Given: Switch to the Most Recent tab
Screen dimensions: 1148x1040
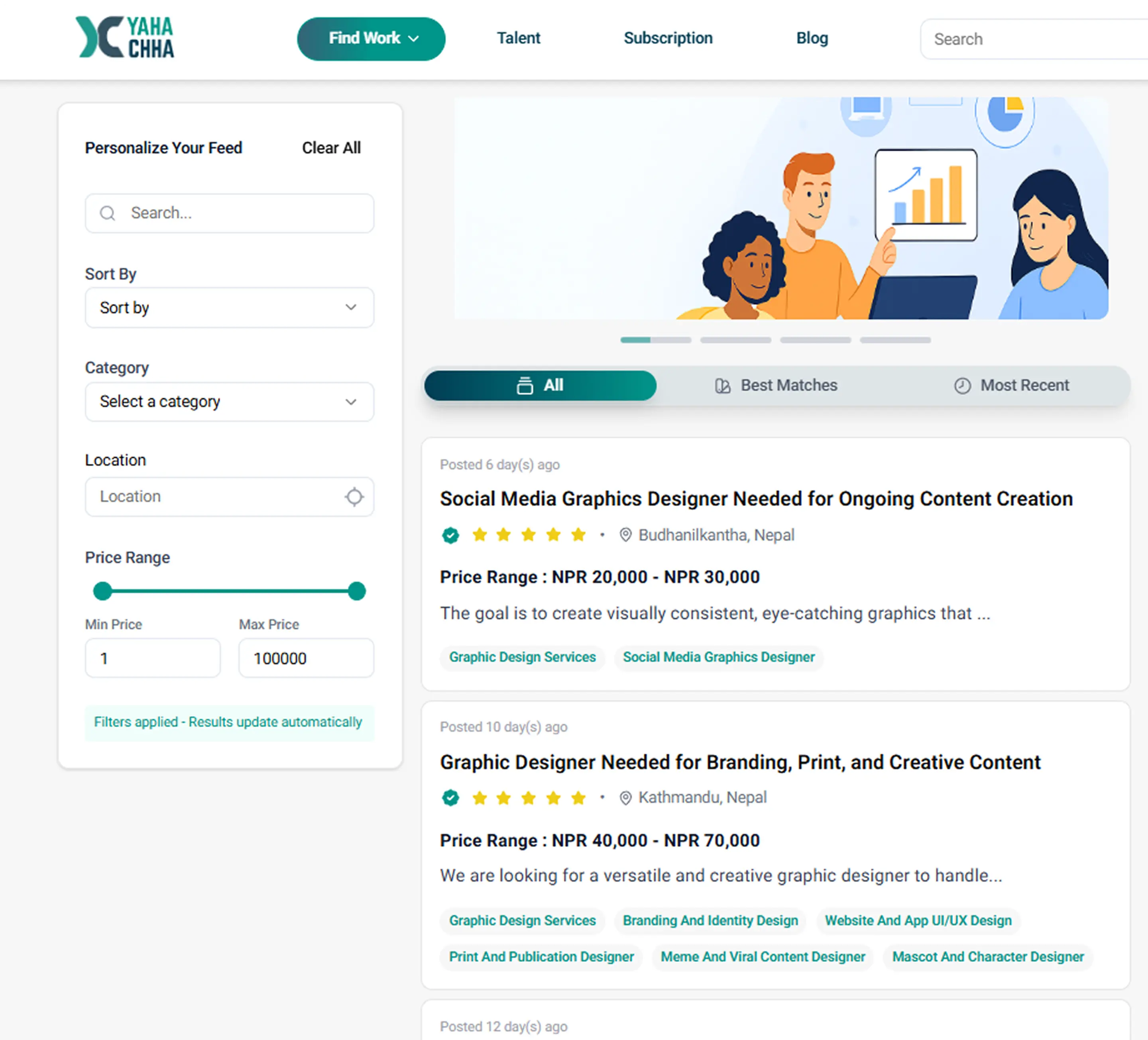Looking at the screenshot, I should tap(1012, 386).
